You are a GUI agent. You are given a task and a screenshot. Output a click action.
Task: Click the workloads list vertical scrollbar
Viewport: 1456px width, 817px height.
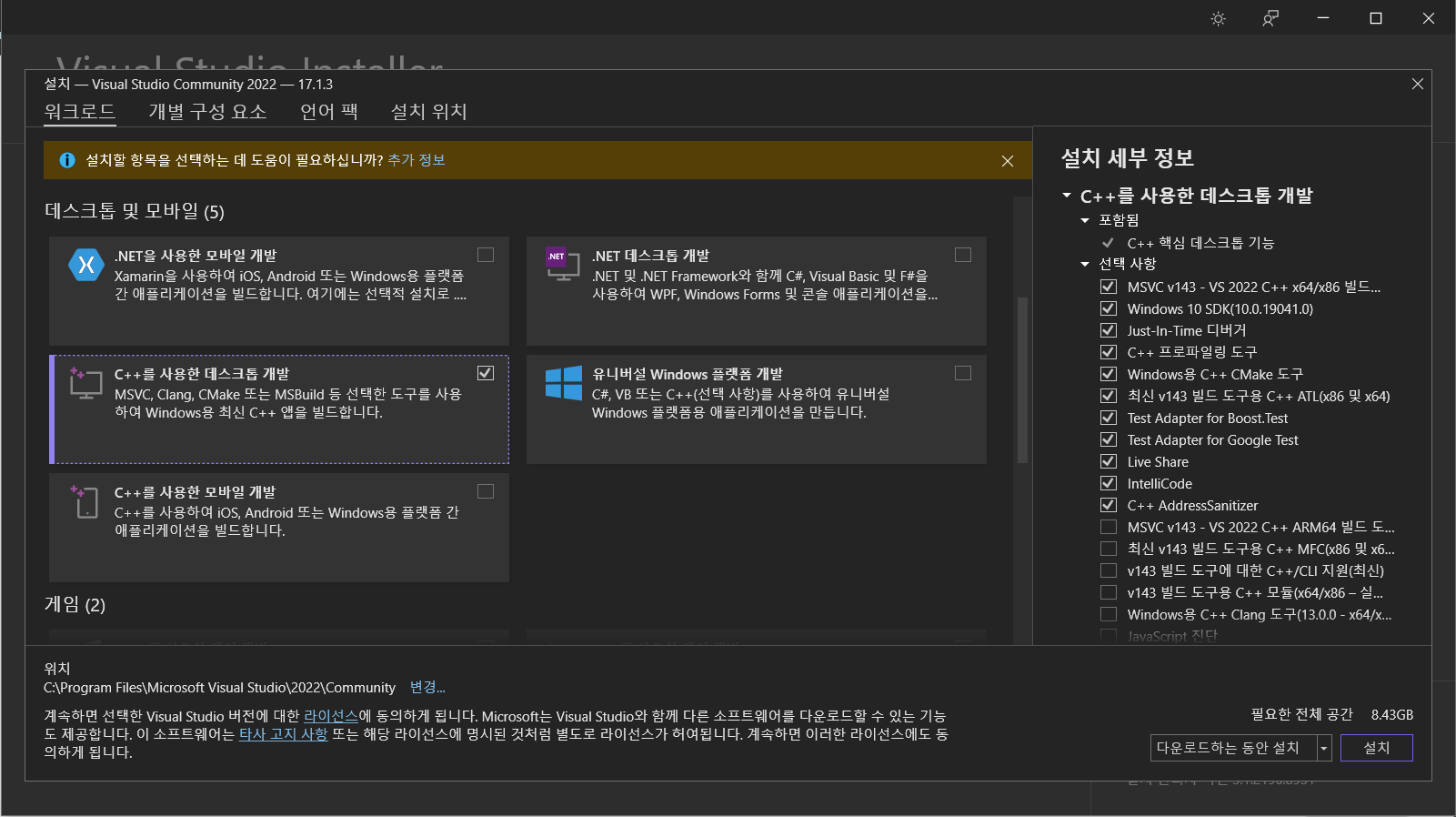pyautogui.click(x=1022, y=379)
